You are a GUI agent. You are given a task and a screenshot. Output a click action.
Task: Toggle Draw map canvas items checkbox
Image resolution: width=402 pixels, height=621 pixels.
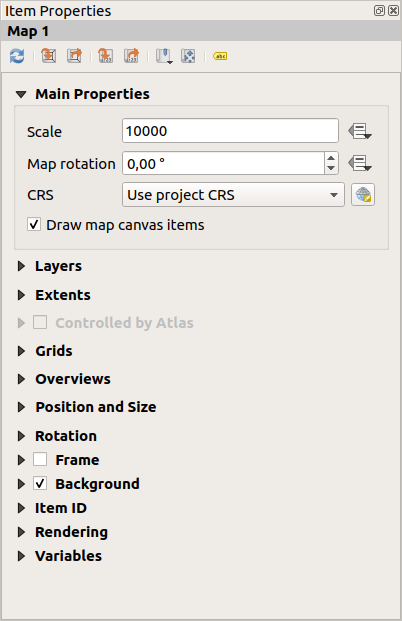pyautogui.click(x=34, y=225)
